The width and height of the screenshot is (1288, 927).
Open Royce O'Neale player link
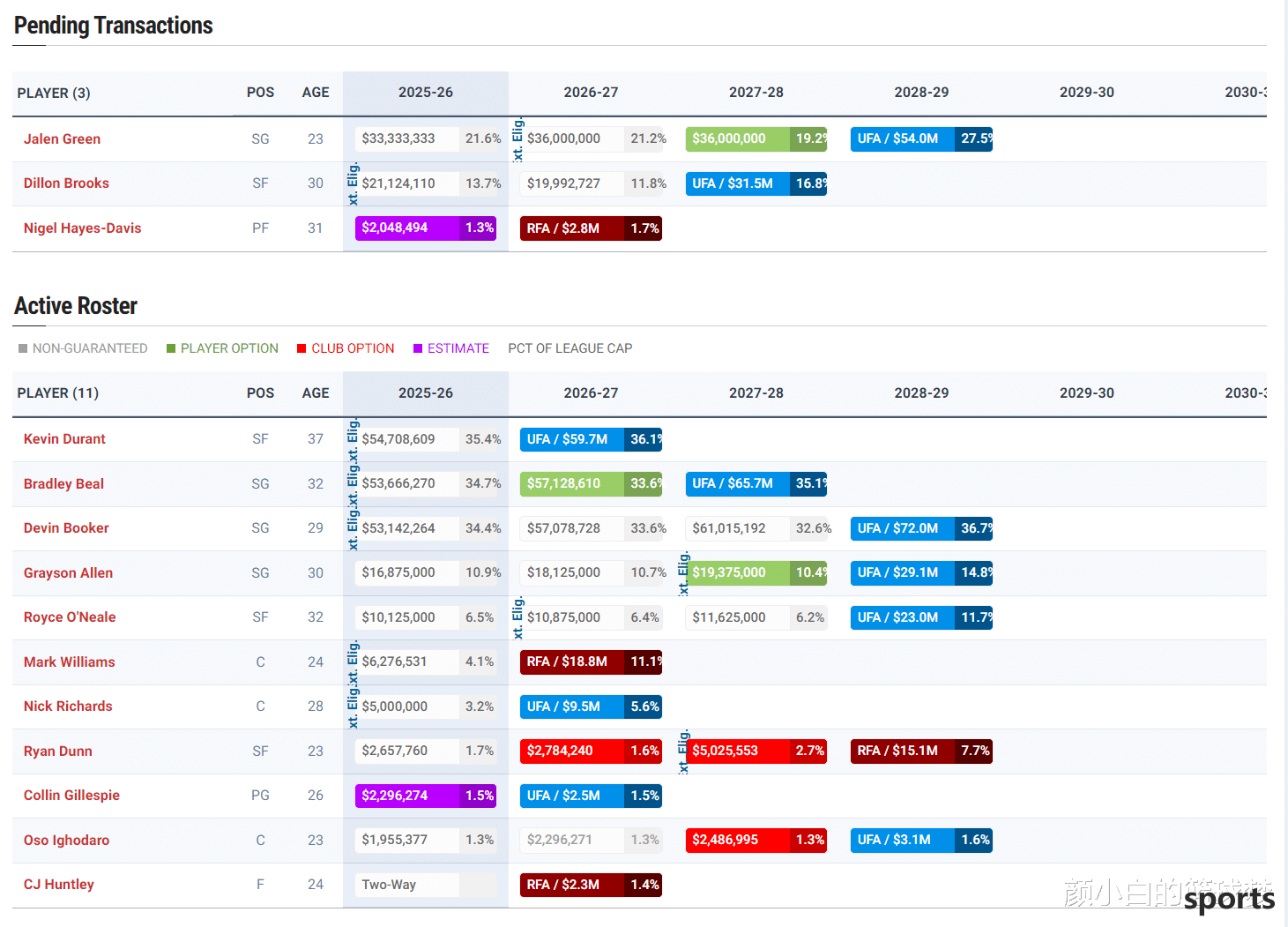tap(70, 617)
